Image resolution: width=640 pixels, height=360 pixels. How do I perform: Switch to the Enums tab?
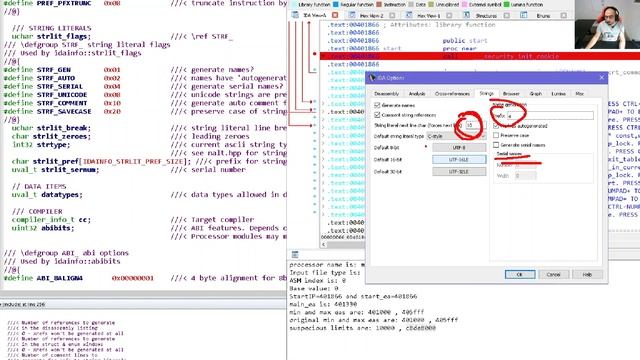pyautogui.click(x=543, y=16)
